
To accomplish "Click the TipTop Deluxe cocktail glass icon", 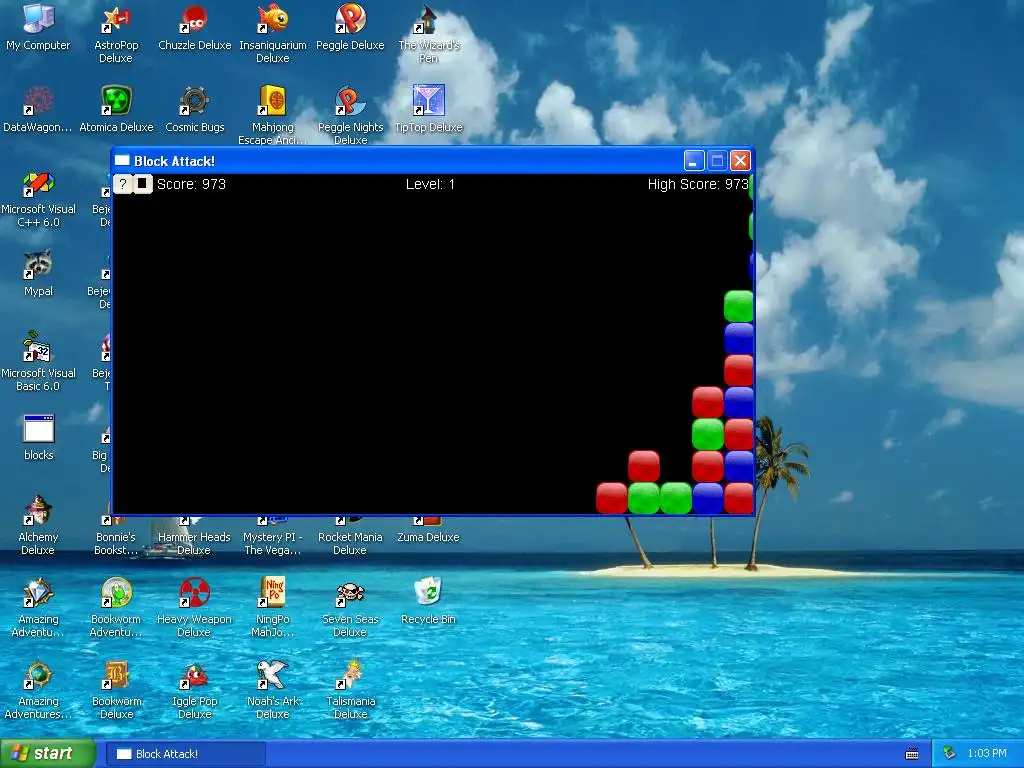I will click(428, 101).
